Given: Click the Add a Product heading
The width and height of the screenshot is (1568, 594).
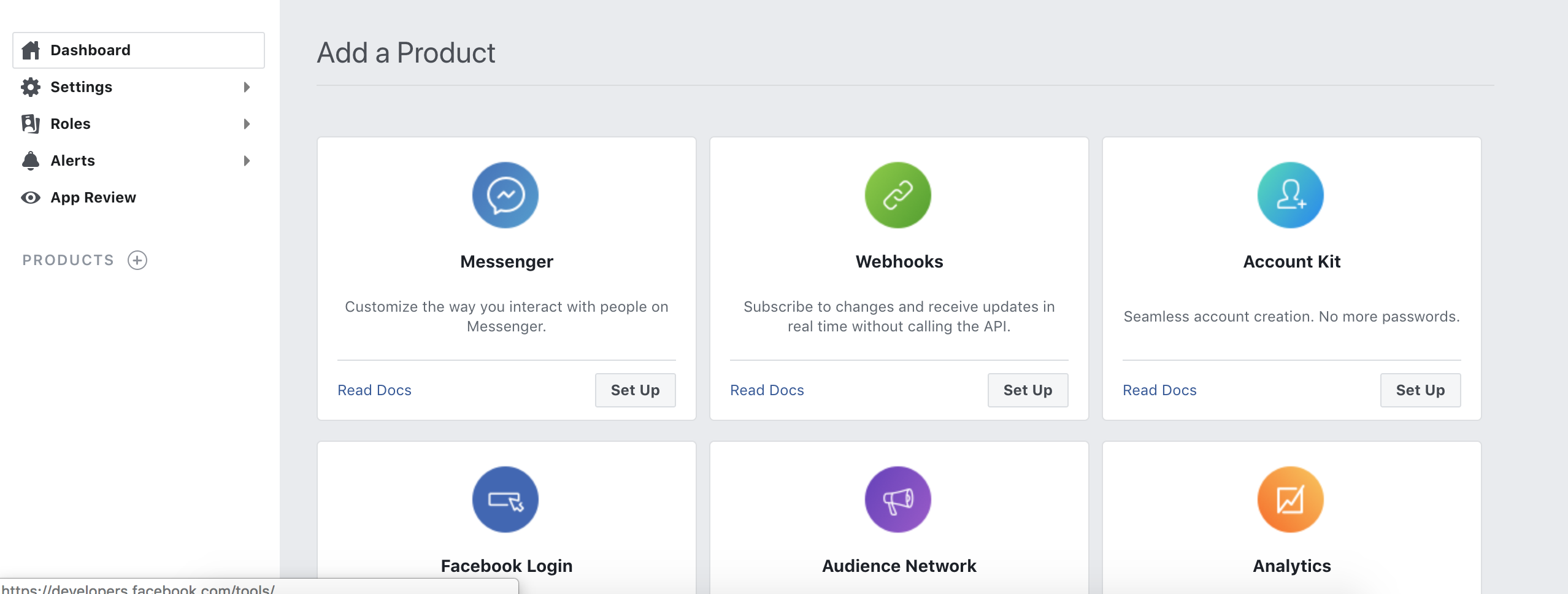Looking at the screenshot, I should (x=406, y=53).
